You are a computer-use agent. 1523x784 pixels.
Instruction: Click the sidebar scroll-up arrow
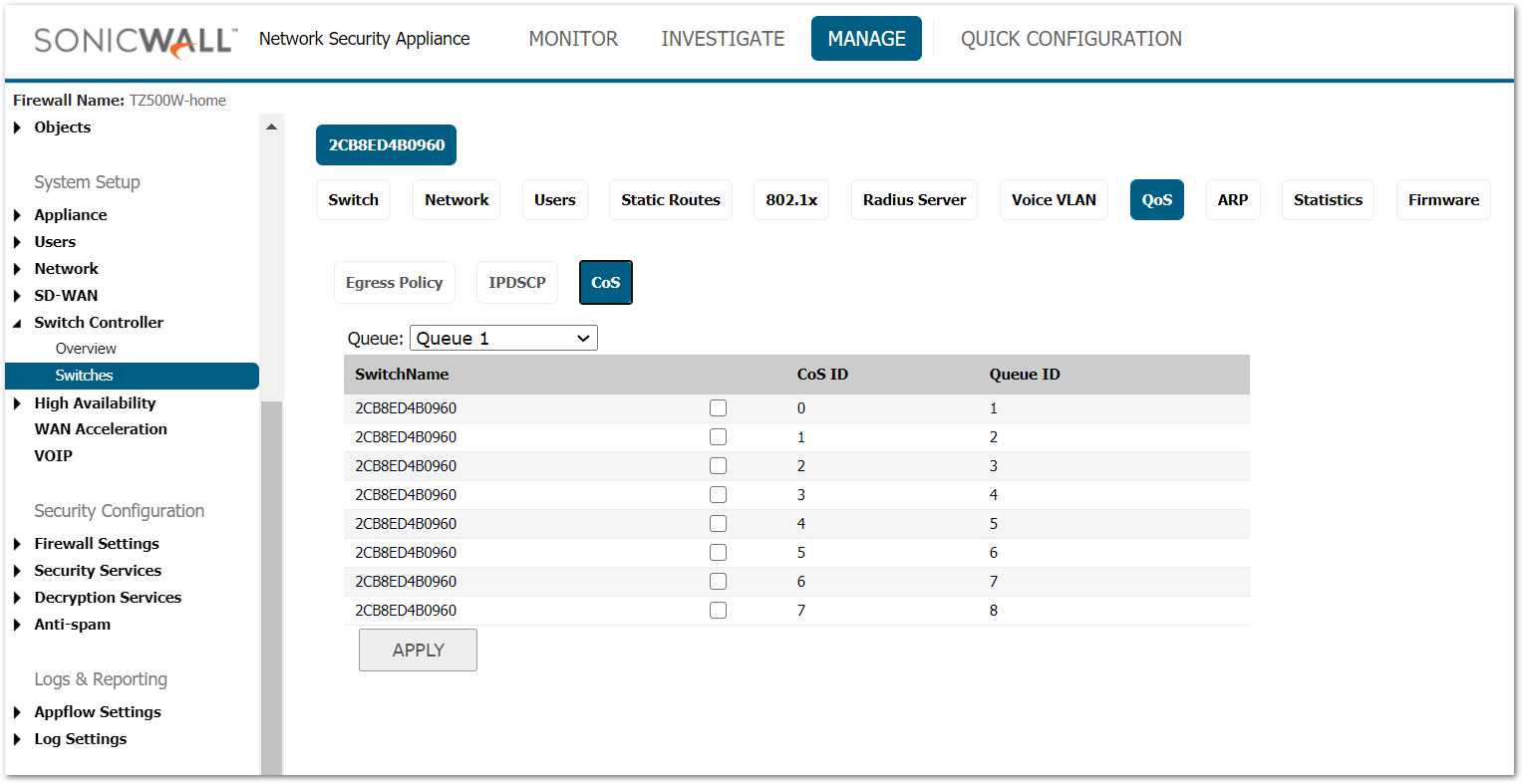click(271, 127)
